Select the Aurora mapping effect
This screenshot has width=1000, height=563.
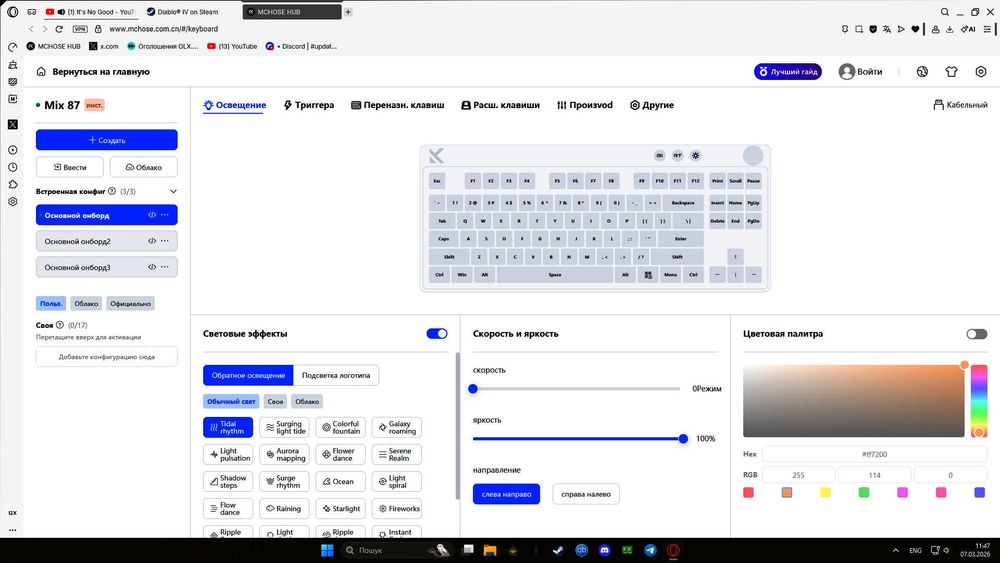pos(284,455)
